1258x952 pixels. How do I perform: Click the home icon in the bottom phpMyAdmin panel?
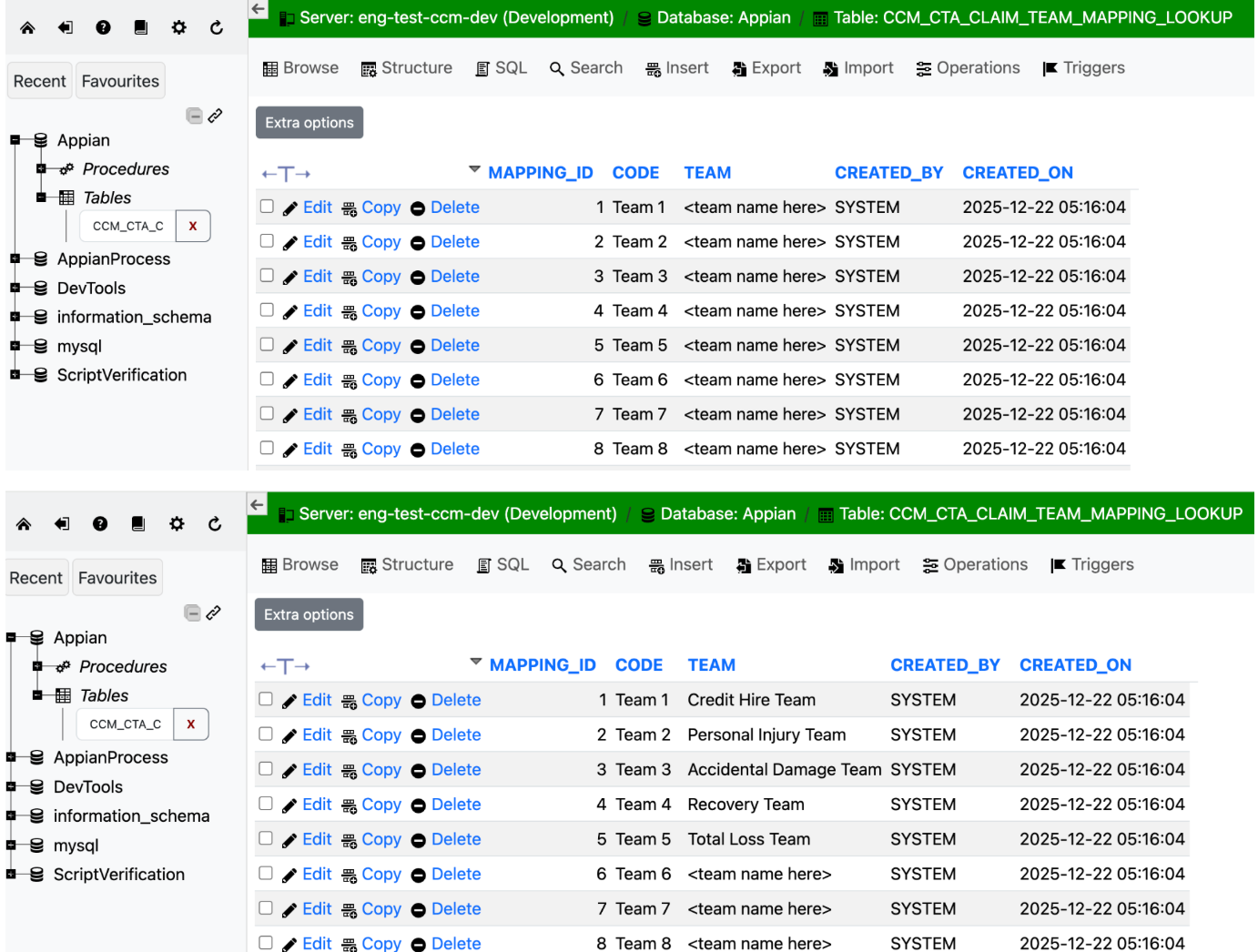tap(24, 523)
